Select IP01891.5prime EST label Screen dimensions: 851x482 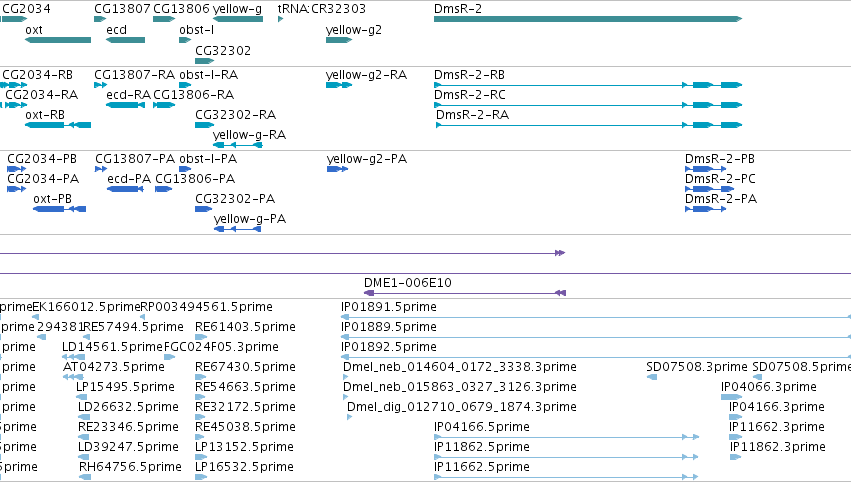[x=389, y=307]
